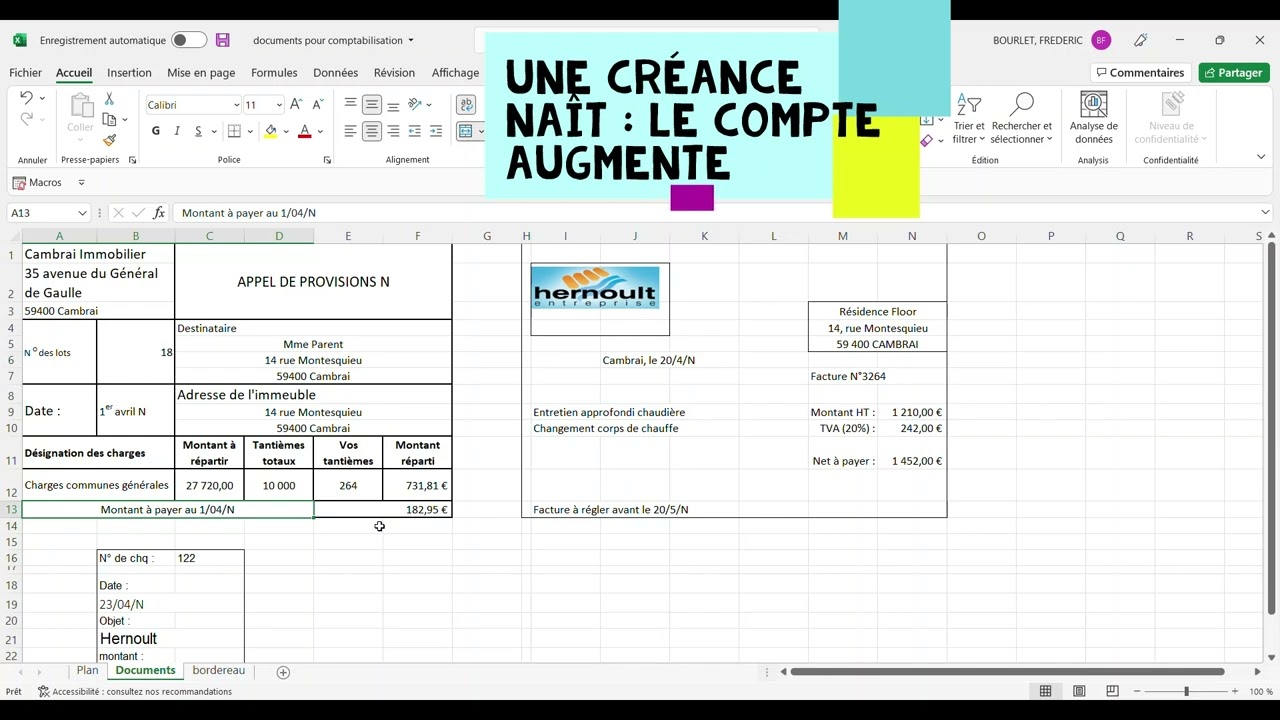Click the insert function fx icon
1280x720 pixels.
pos(159,213)
